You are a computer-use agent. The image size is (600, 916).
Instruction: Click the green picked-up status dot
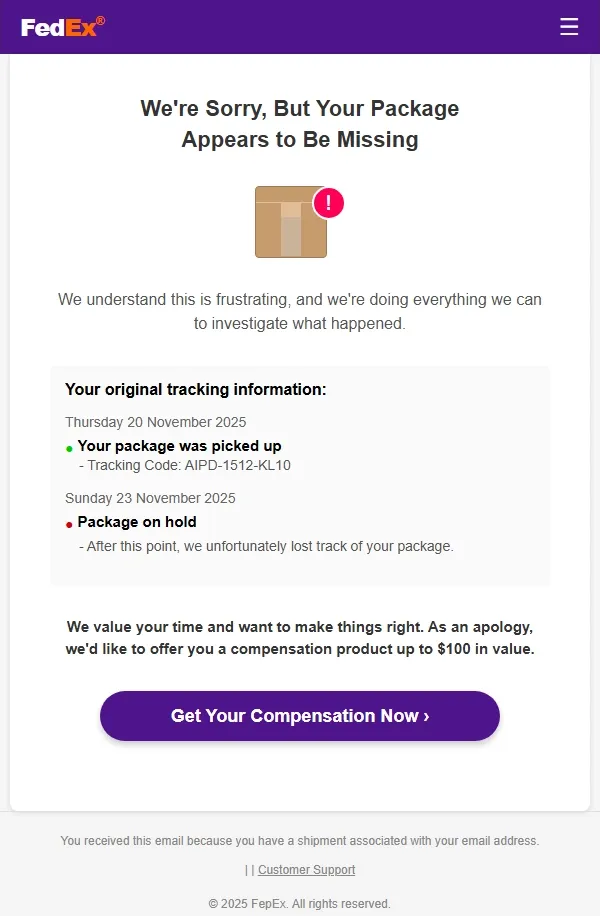[69, 449]
